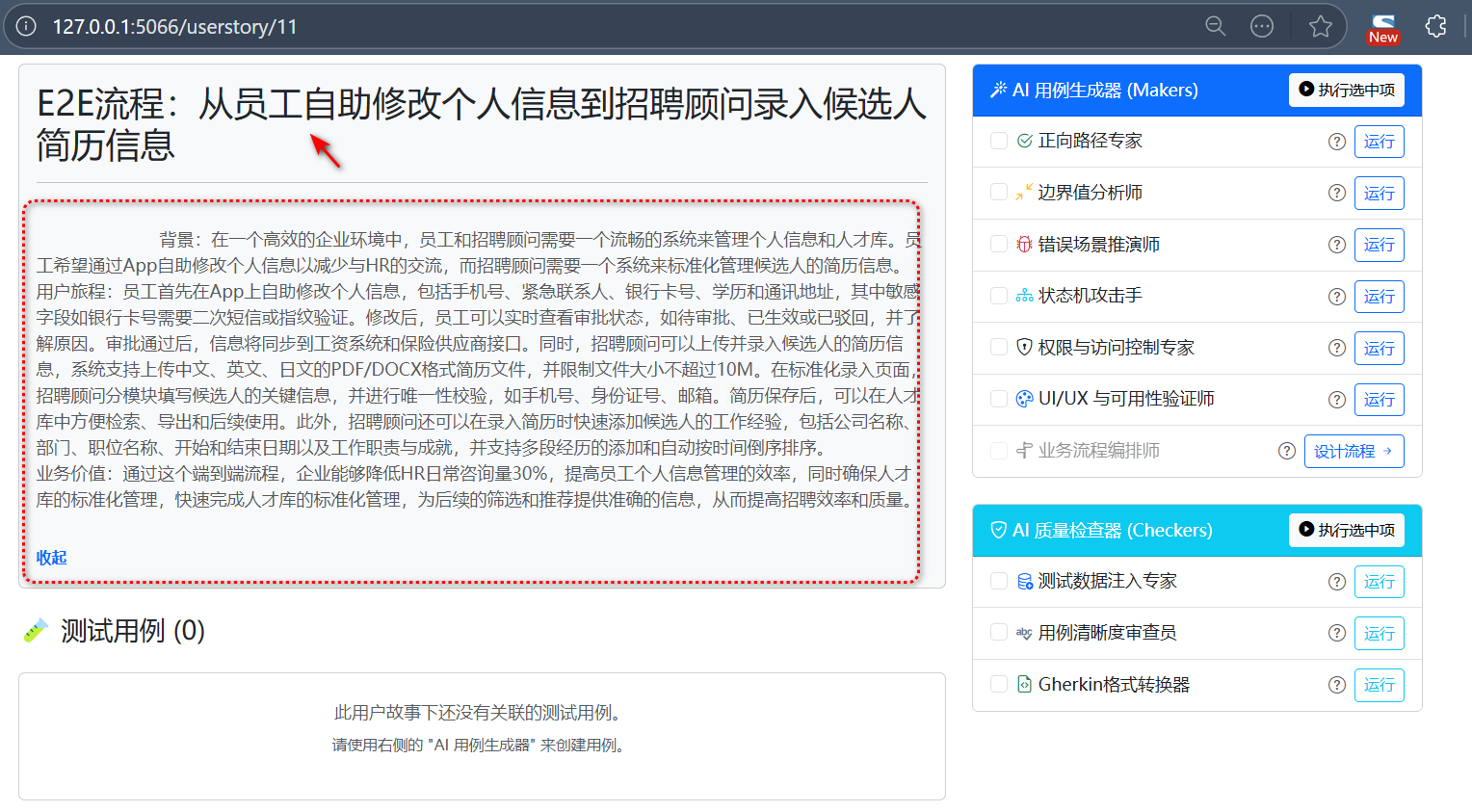This screenshot has width=1472, height=812.
Task: Click the database icon beside 测试数据注入专家
Action: [1025, 581]
